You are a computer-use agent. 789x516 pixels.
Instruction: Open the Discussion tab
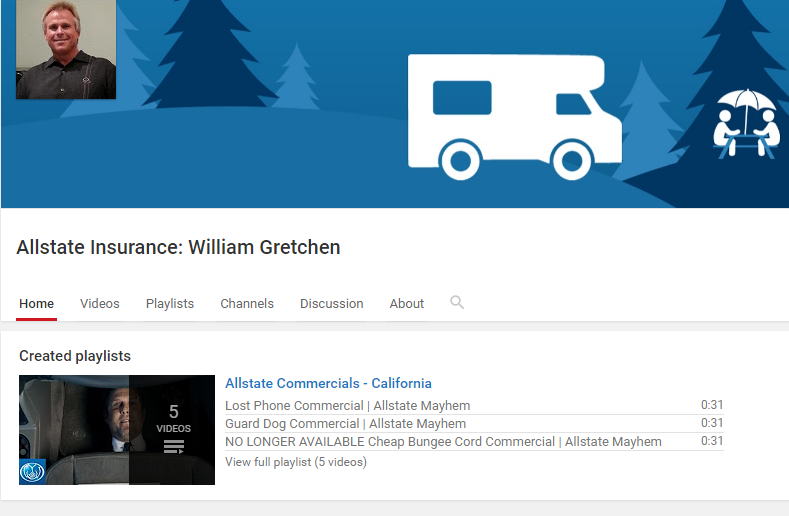[x=332, y=304]
